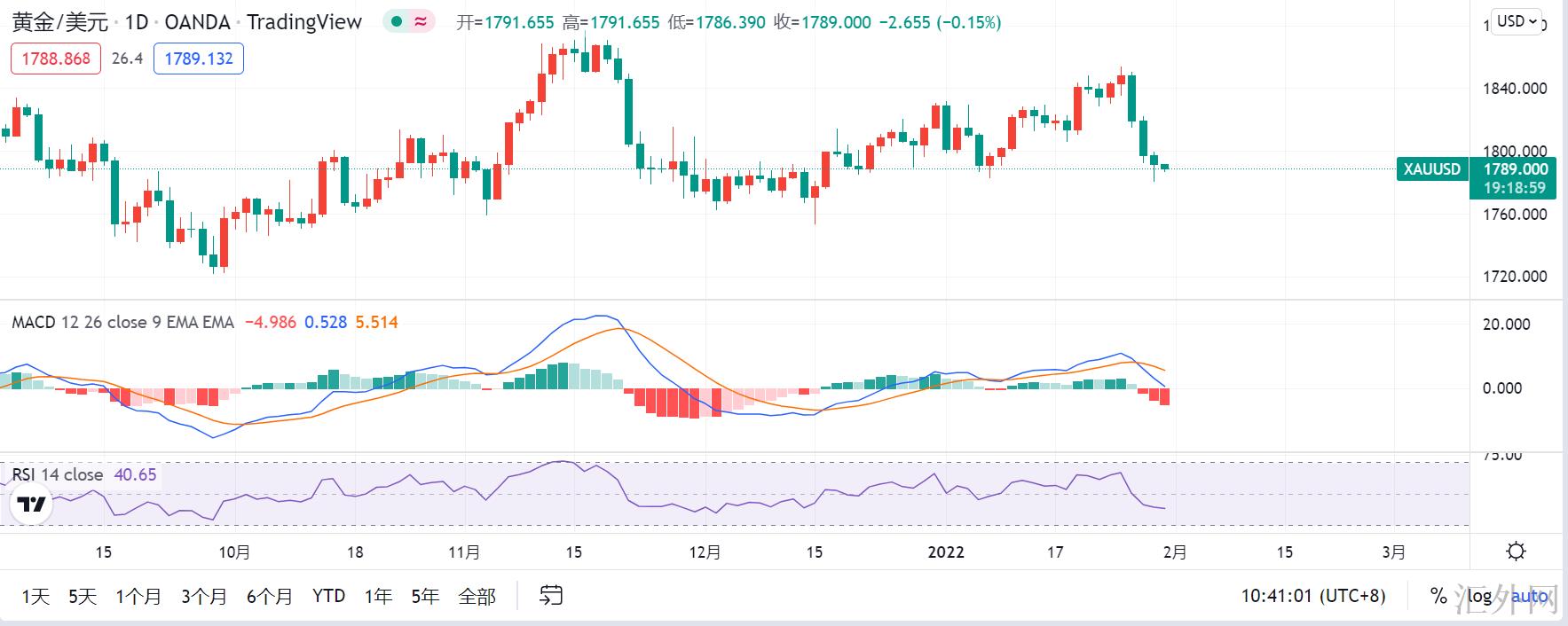
Task: Click the 黄金/美元 symbol title
Action: pos(60,22)
